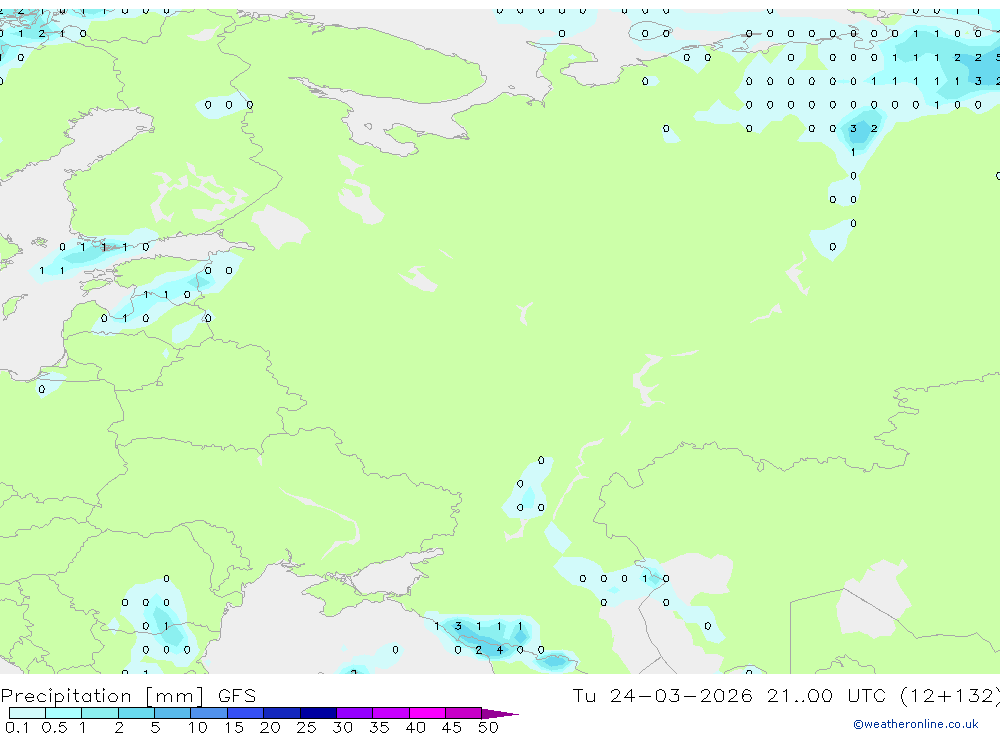Click the '40' legend scale label

click(415, 727)
